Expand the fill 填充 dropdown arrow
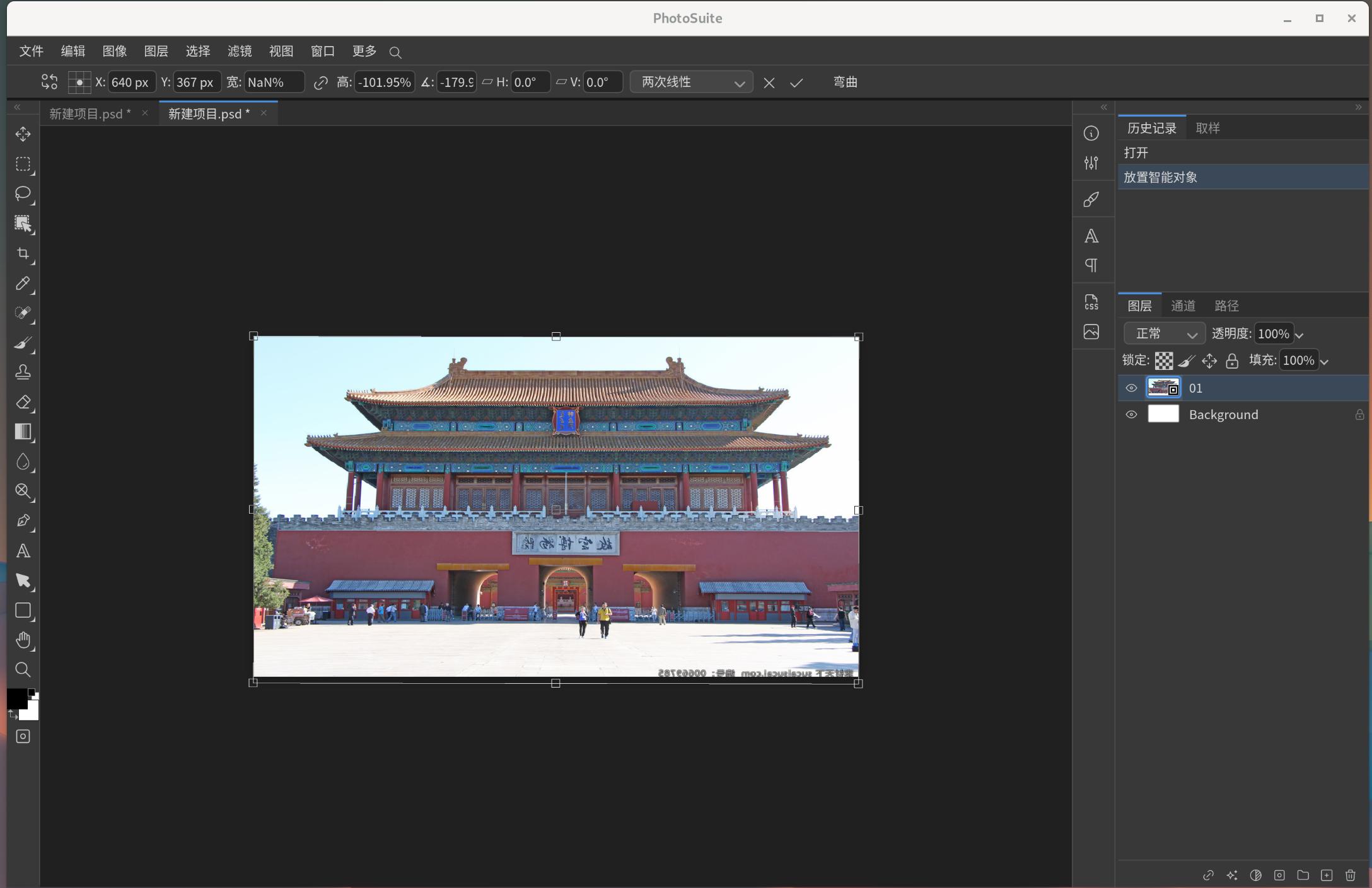 (x=1325, y=361)
